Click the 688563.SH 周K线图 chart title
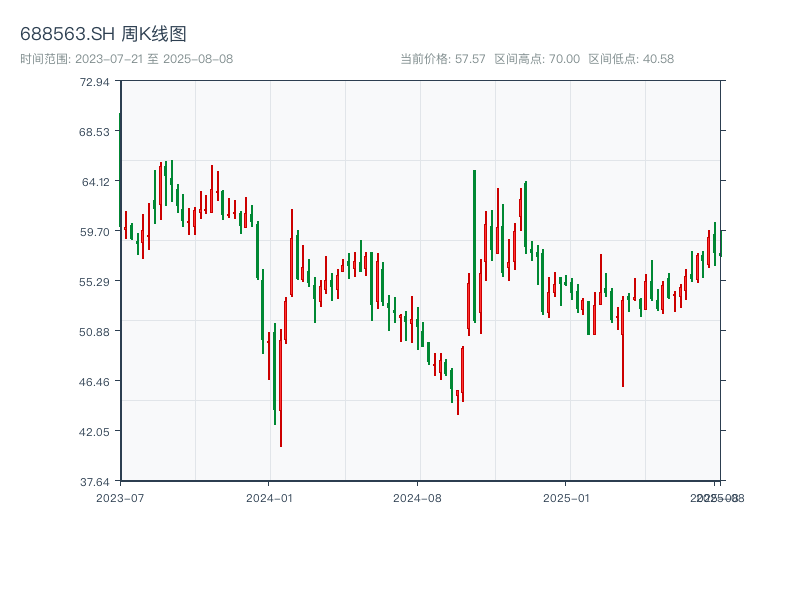 [103, 35]
